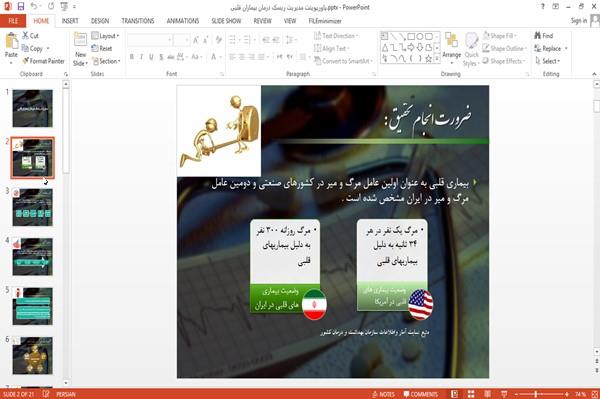Toggle Italic formatting
The width and height of the screenshot is (600, 399).
pyautogui.click(x=141, y=57)
